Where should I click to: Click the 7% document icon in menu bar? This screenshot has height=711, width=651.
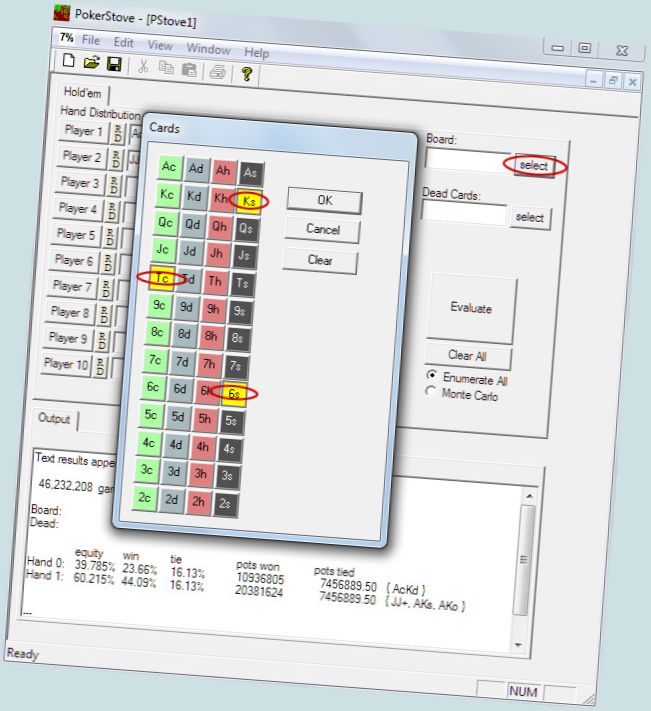[x=67, y=38]
